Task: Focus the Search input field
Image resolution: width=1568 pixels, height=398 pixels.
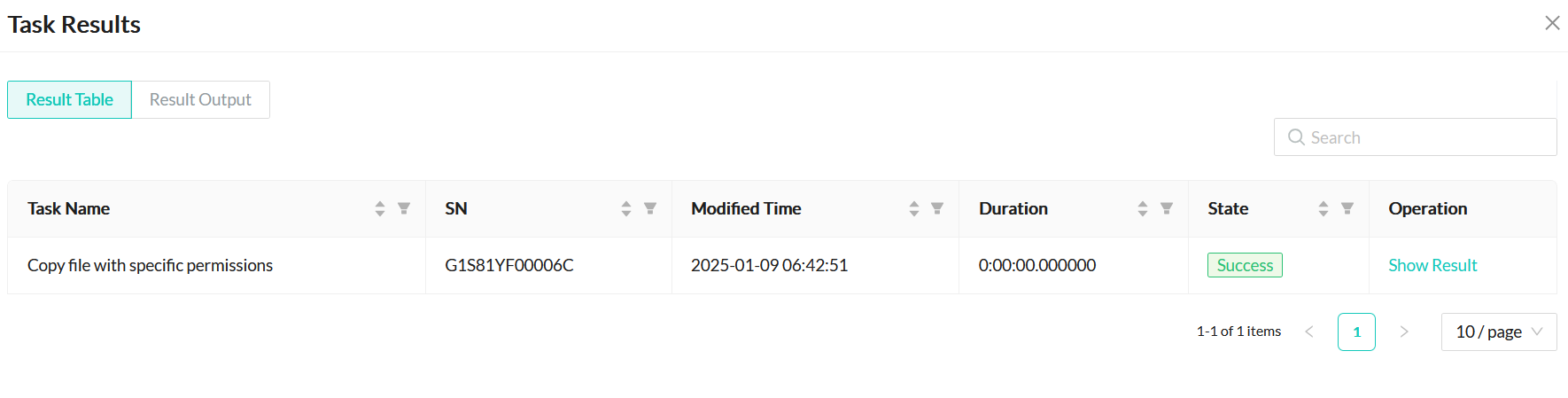Action: click(x=1426, y=137)
